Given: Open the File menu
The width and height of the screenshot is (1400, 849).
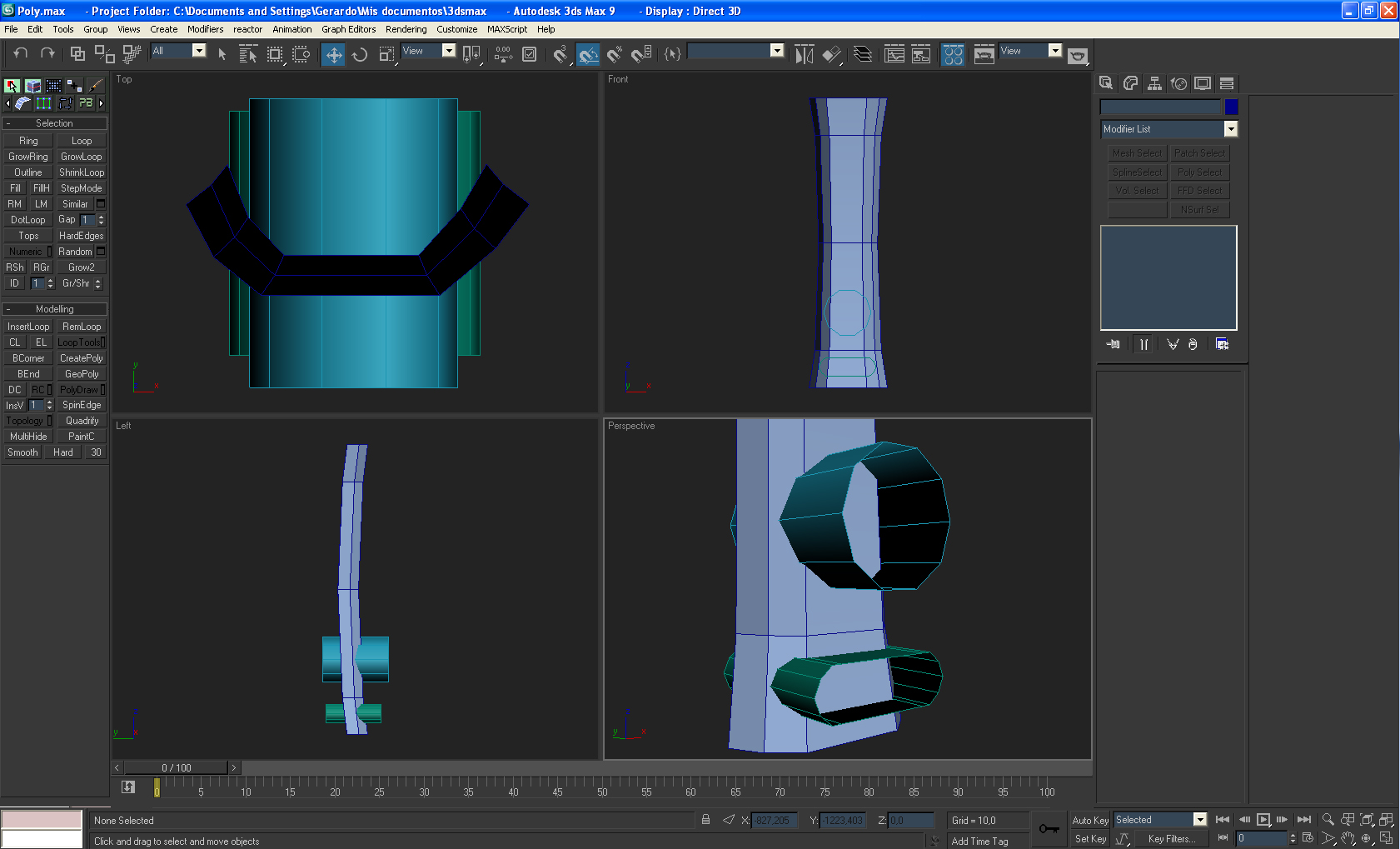Looking at the screenshot, I should [x=11, y=29].
